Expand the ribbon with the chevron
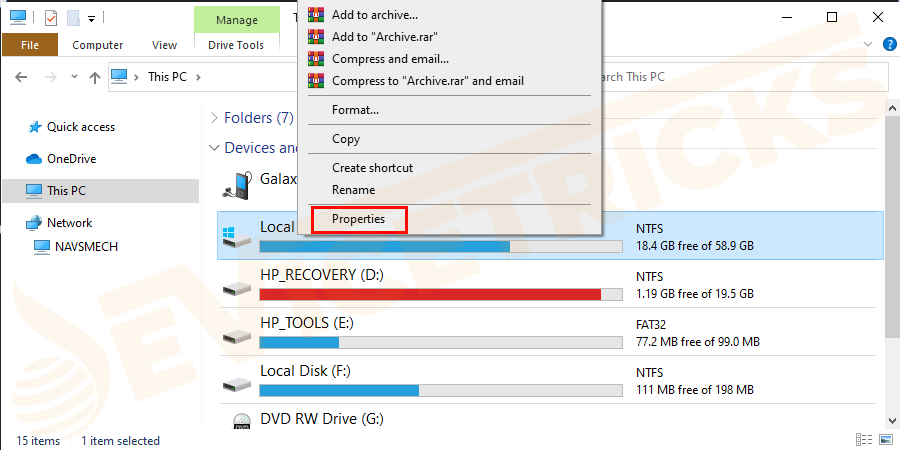 (867, 45)
